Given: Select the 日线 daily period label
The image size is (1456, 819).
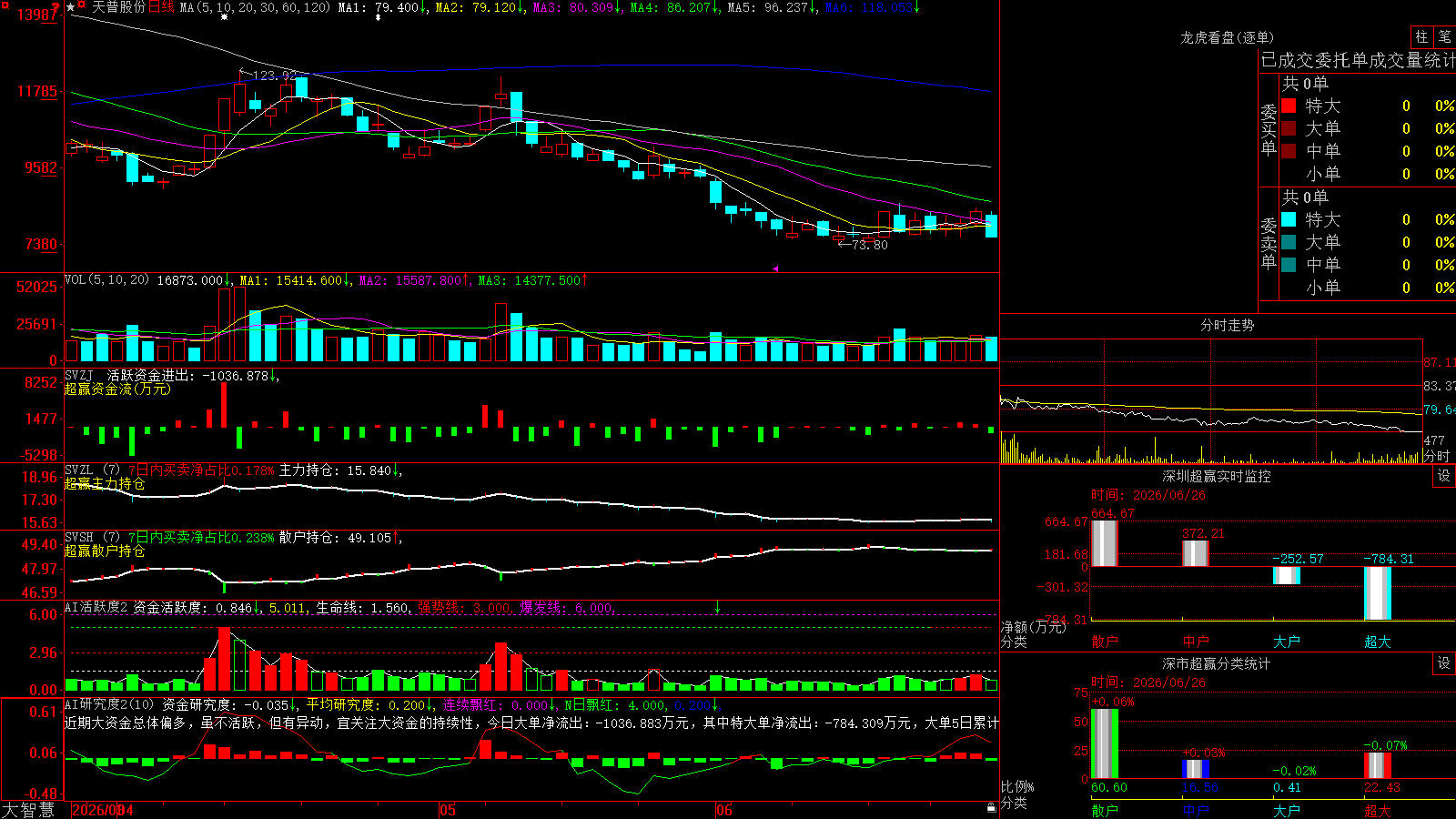Looking at the screenshot, I should coord(161,7).
